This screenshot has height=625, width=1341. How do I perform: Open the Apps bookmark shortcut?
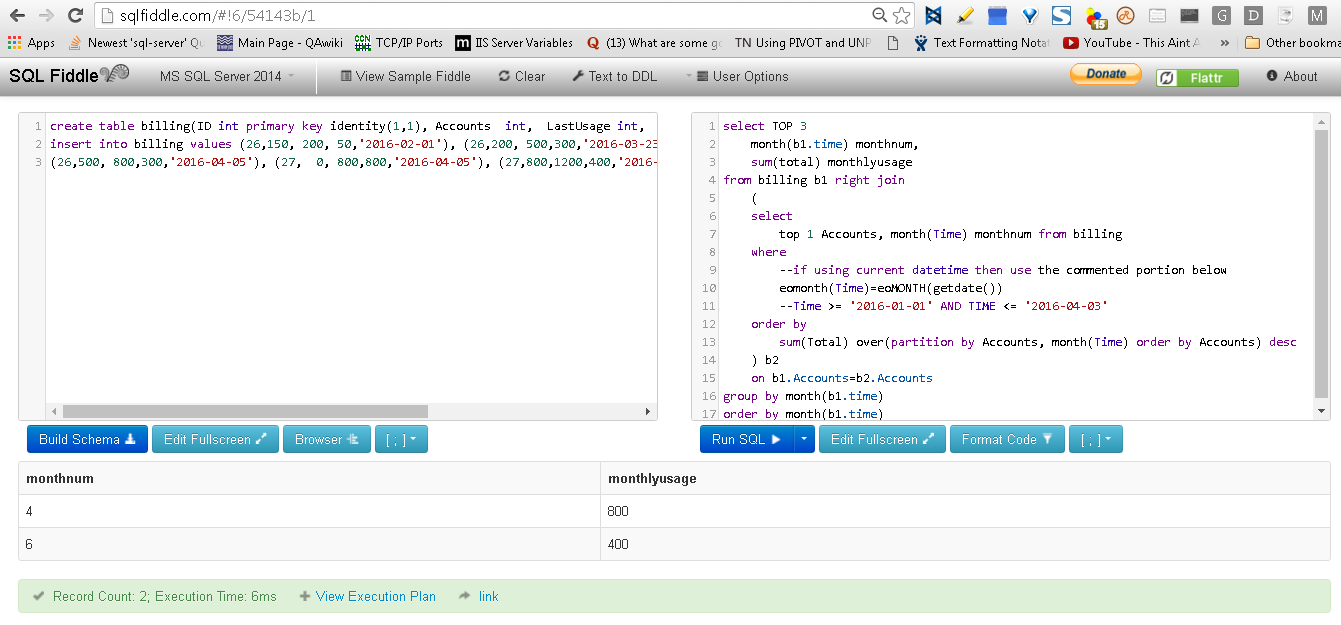point(32,43)
